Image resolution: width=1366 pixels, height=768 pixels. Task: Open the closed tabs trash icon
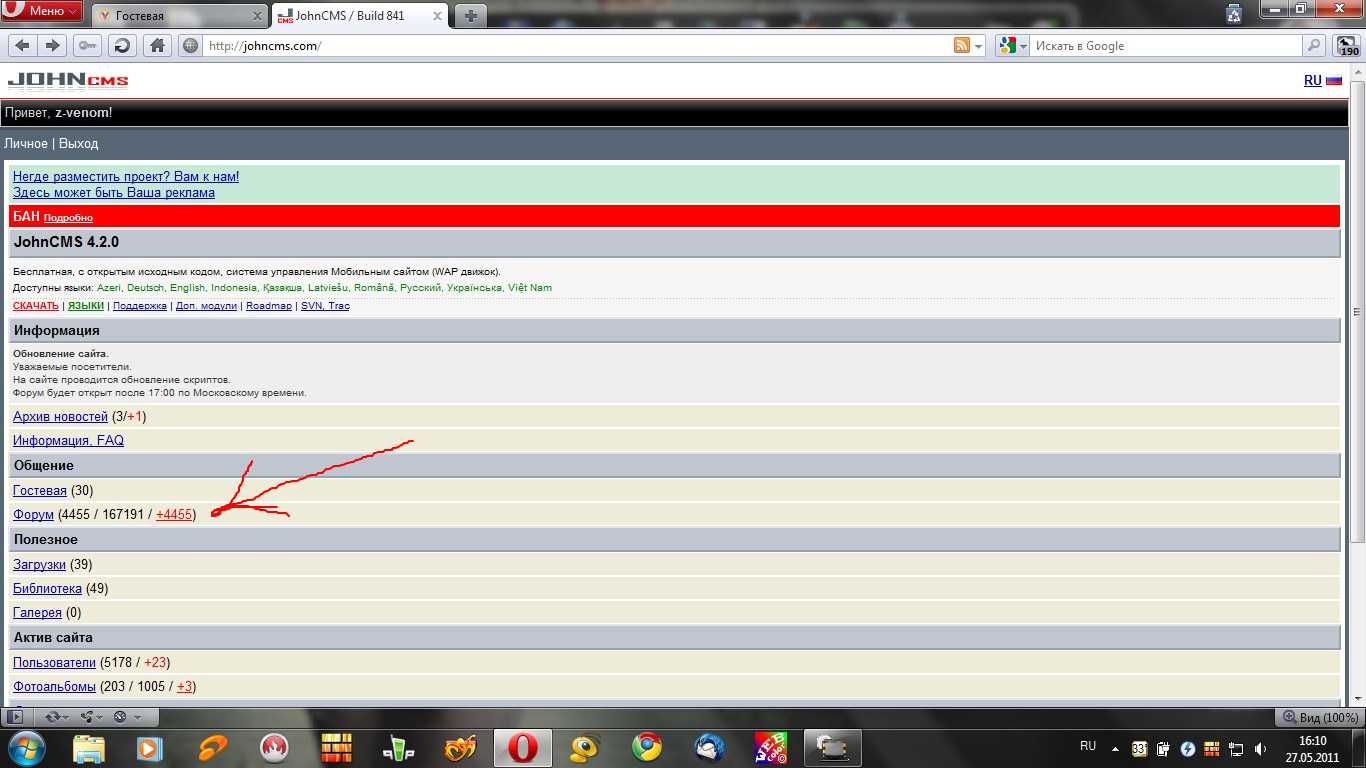click(x=1235, y=12)
